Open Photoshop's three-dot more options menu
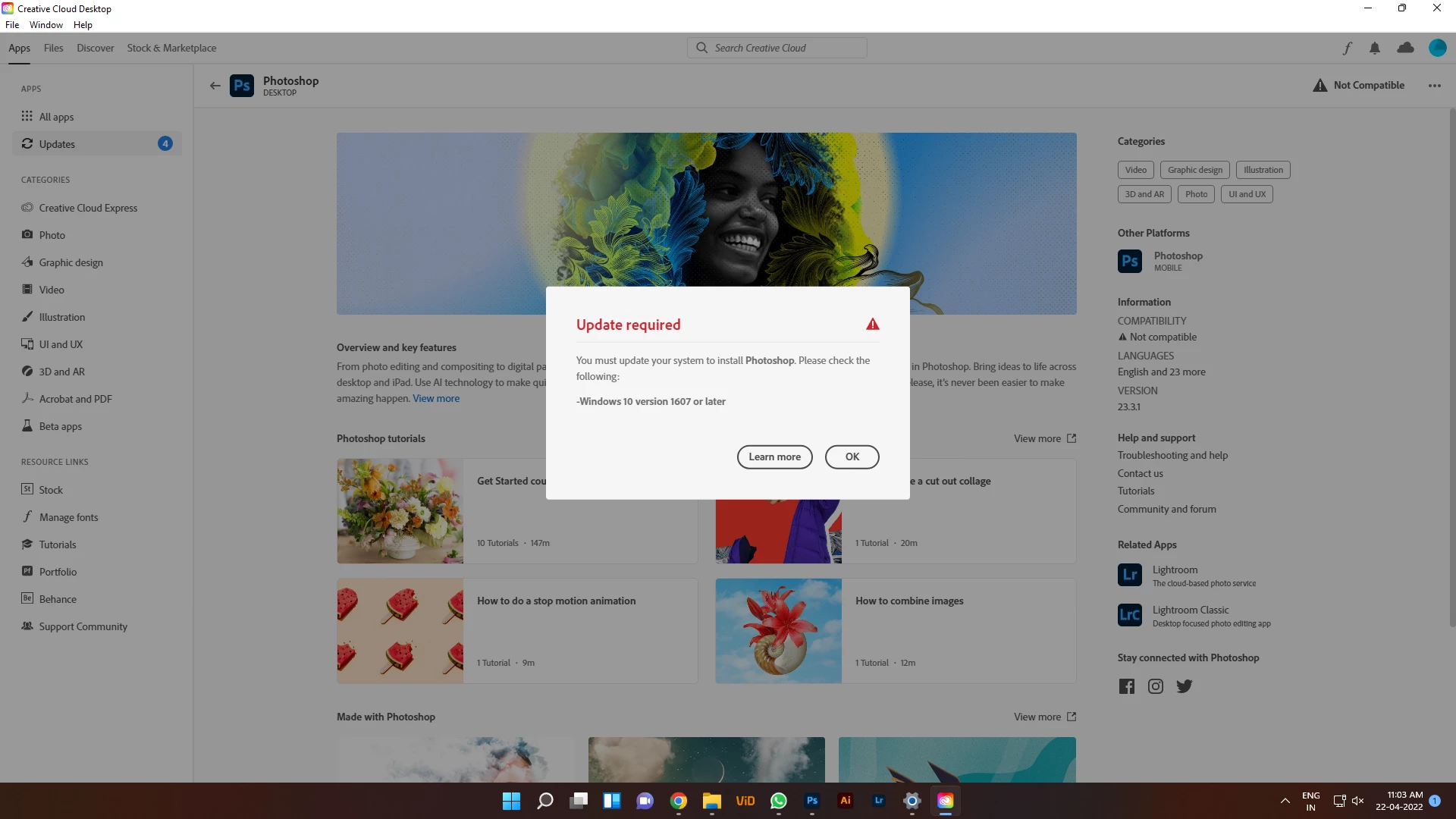Image resolution: width=1456 pixels, height=819 pixels. (x=1434, y=86)
